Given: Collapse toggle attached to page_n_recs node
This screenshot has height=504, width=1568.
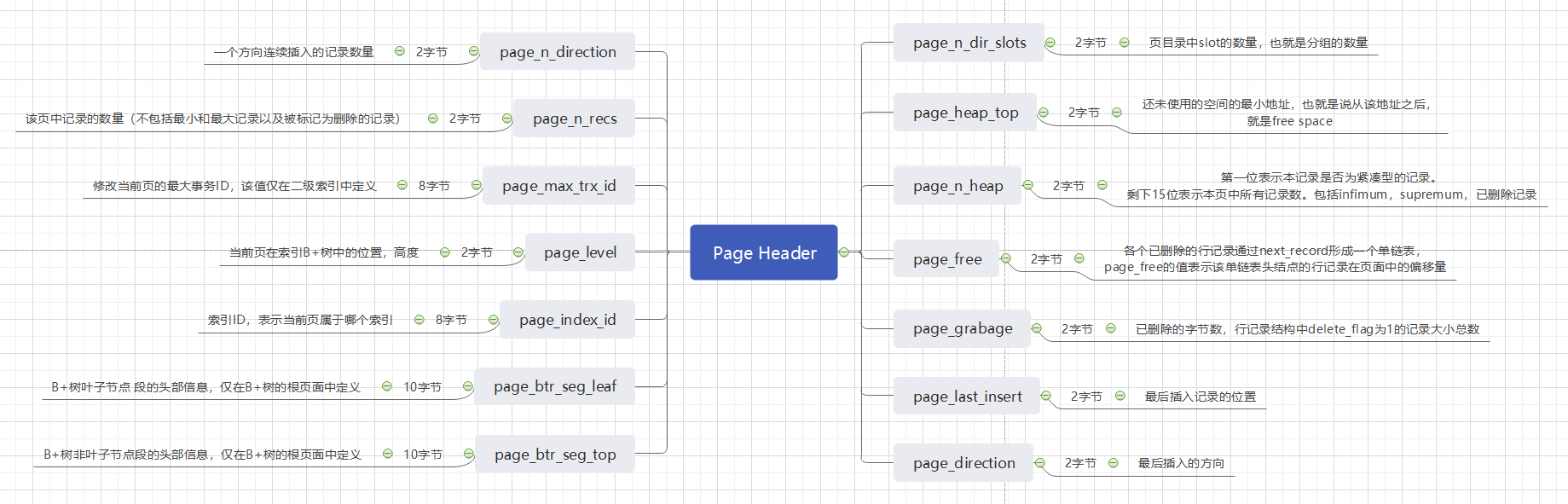Looking at the screenshot, I should coord(507,119).
